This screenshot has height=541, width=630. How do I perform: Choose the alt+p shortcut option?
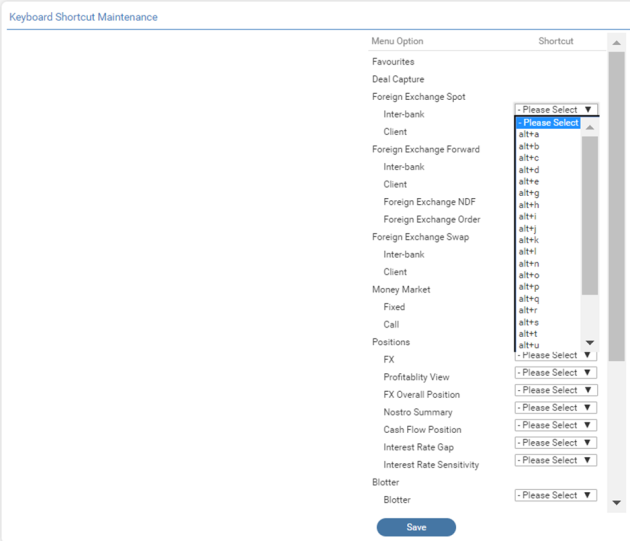click(x=529, y=287)
